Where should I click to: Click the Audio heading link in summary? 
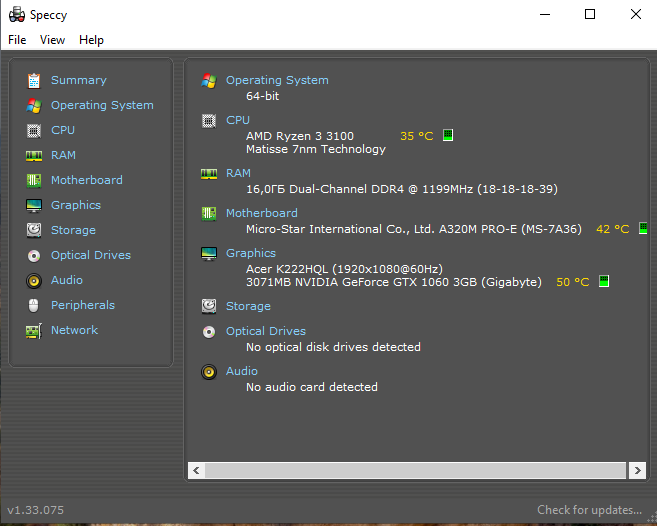tap(242, 371)
